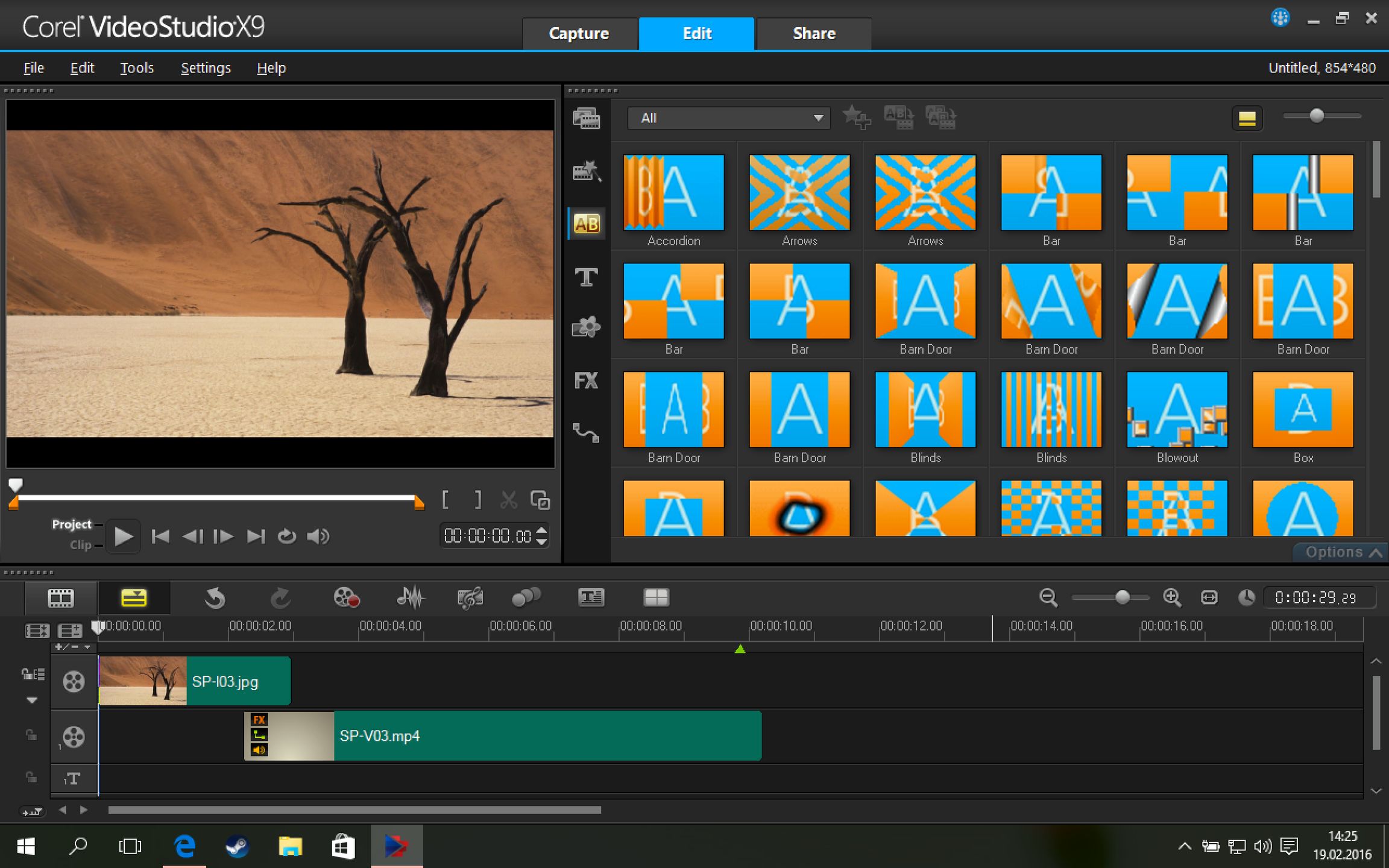Open the Subtitle Editor icon

pos(591,597)
